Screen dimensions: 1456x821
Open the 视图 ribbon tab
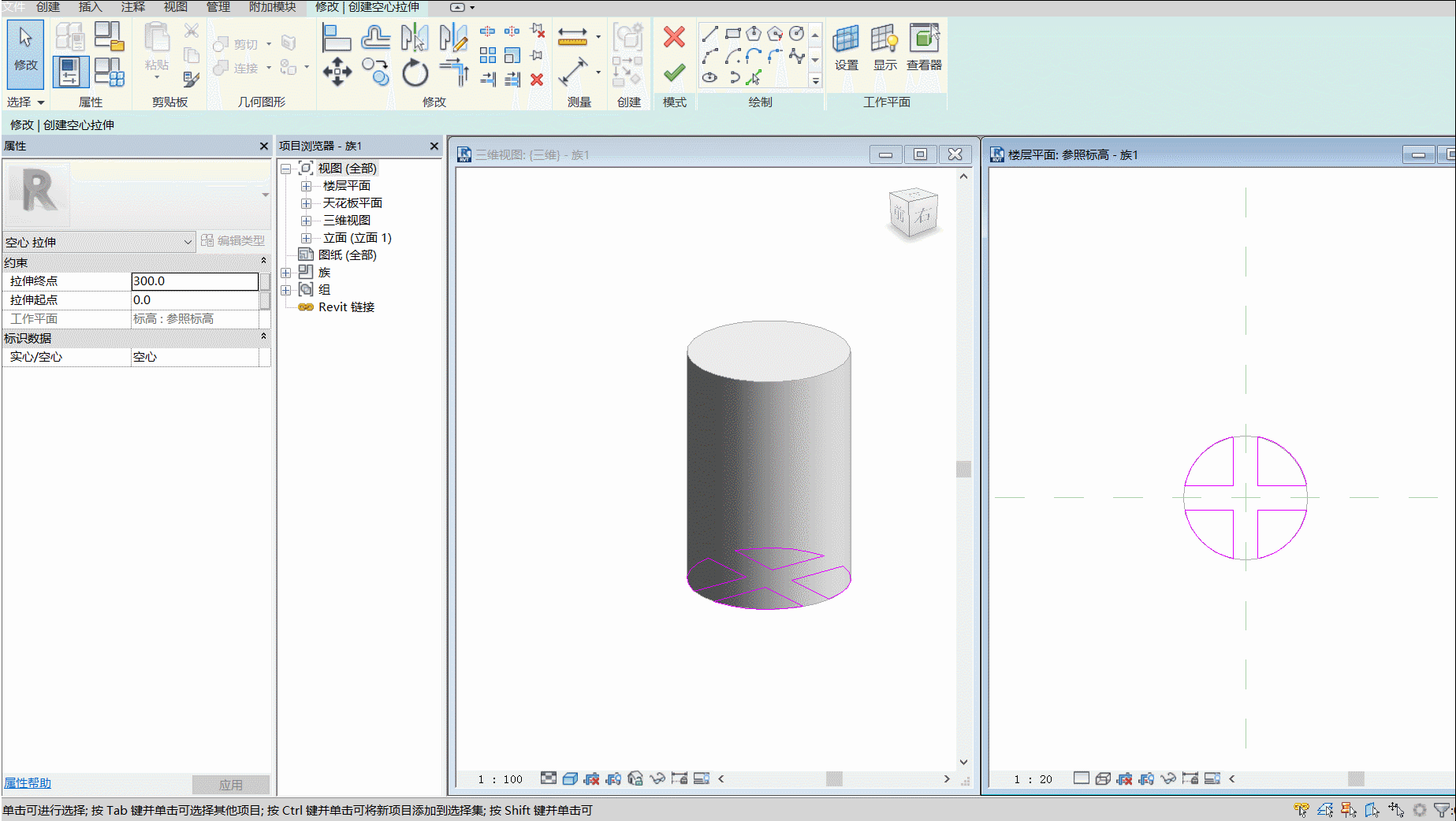pos(176,7)
